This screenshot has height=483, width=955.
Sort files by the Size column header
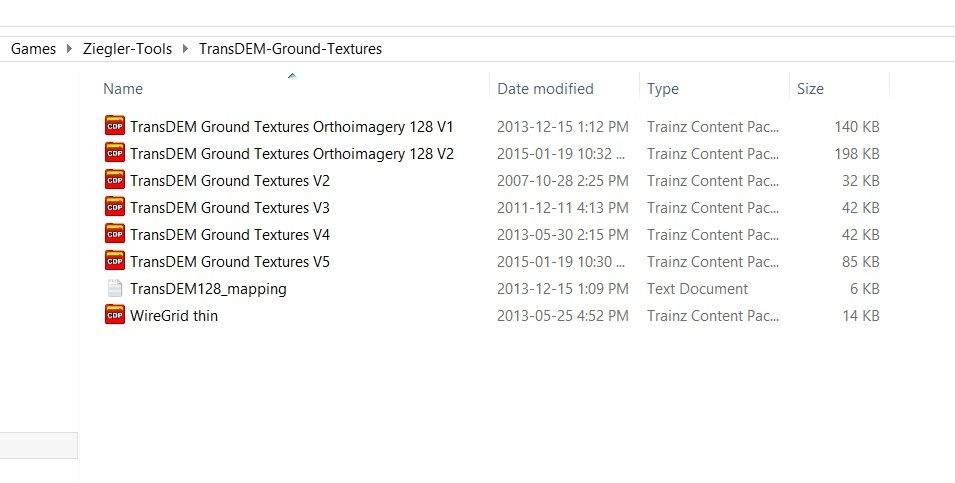[x=810, y=89]
